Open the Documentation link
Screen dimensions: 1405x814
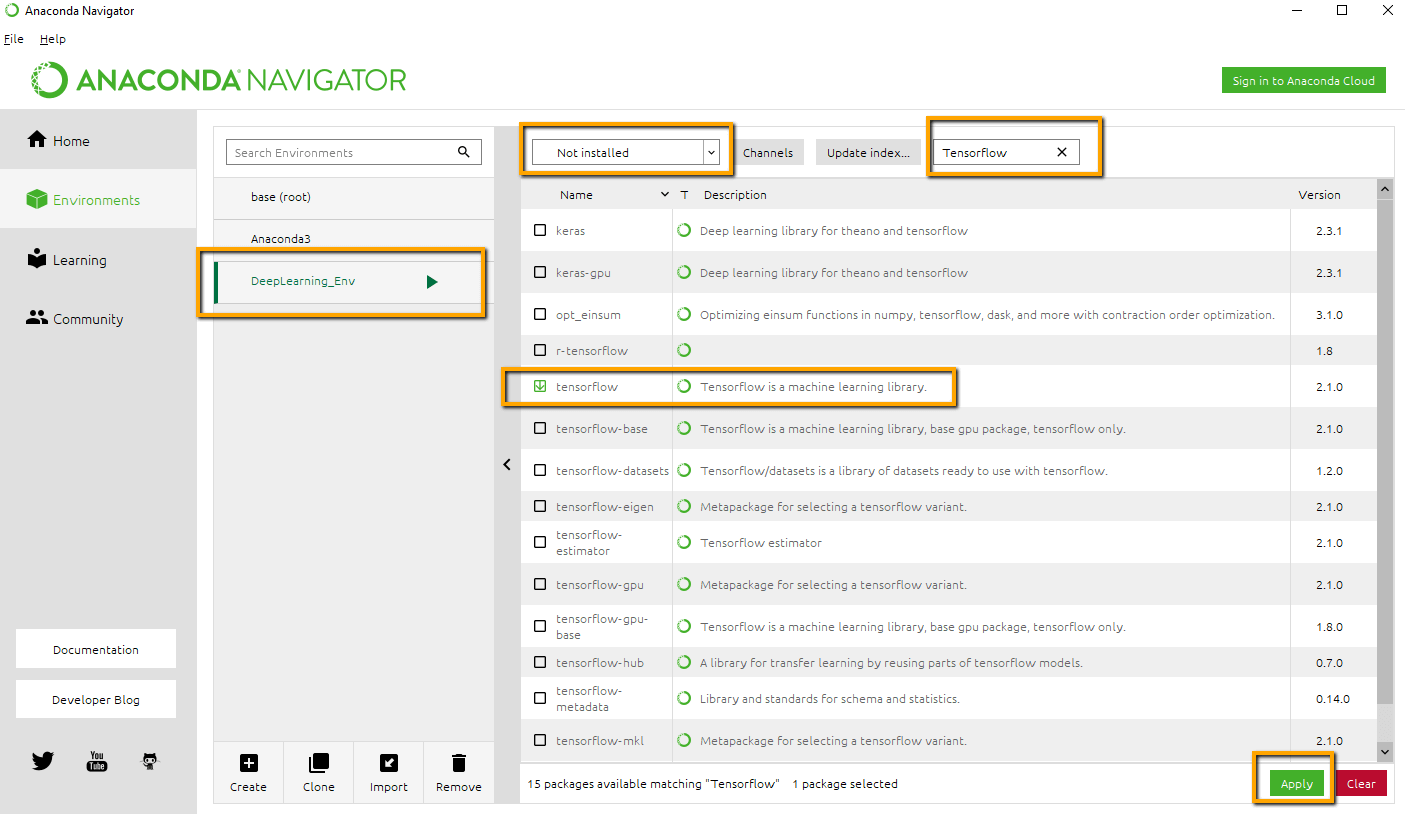(x=96, y=649)
